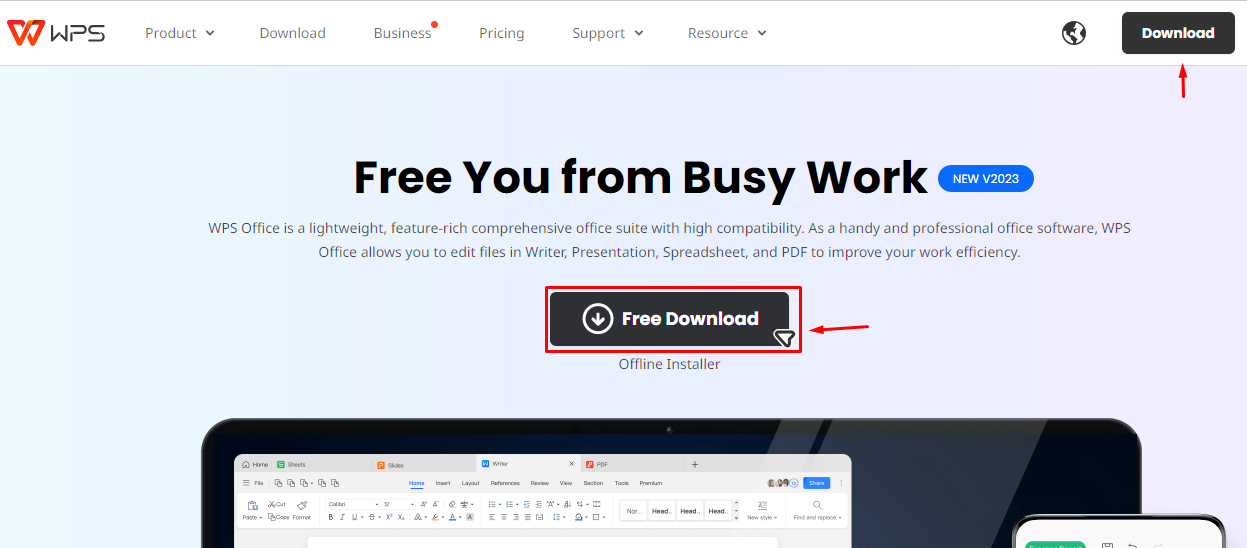Toggle Strikethrough formatting
The height and width of the screenshot is (548, 1247).
372,517
